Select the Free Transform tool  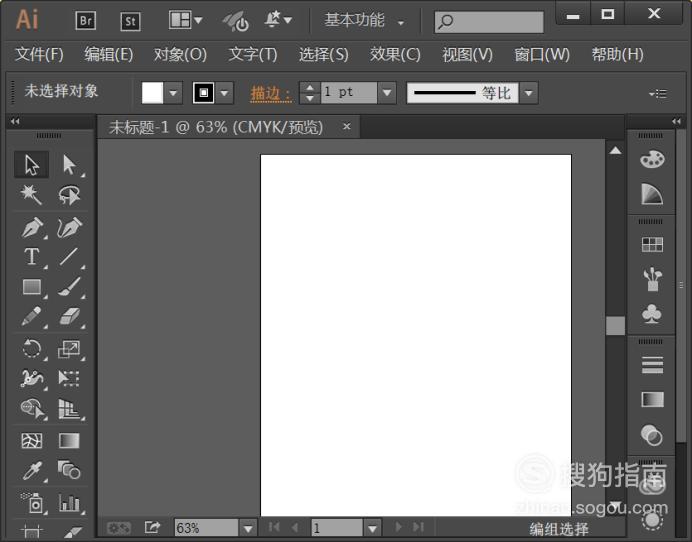(69, 379)
